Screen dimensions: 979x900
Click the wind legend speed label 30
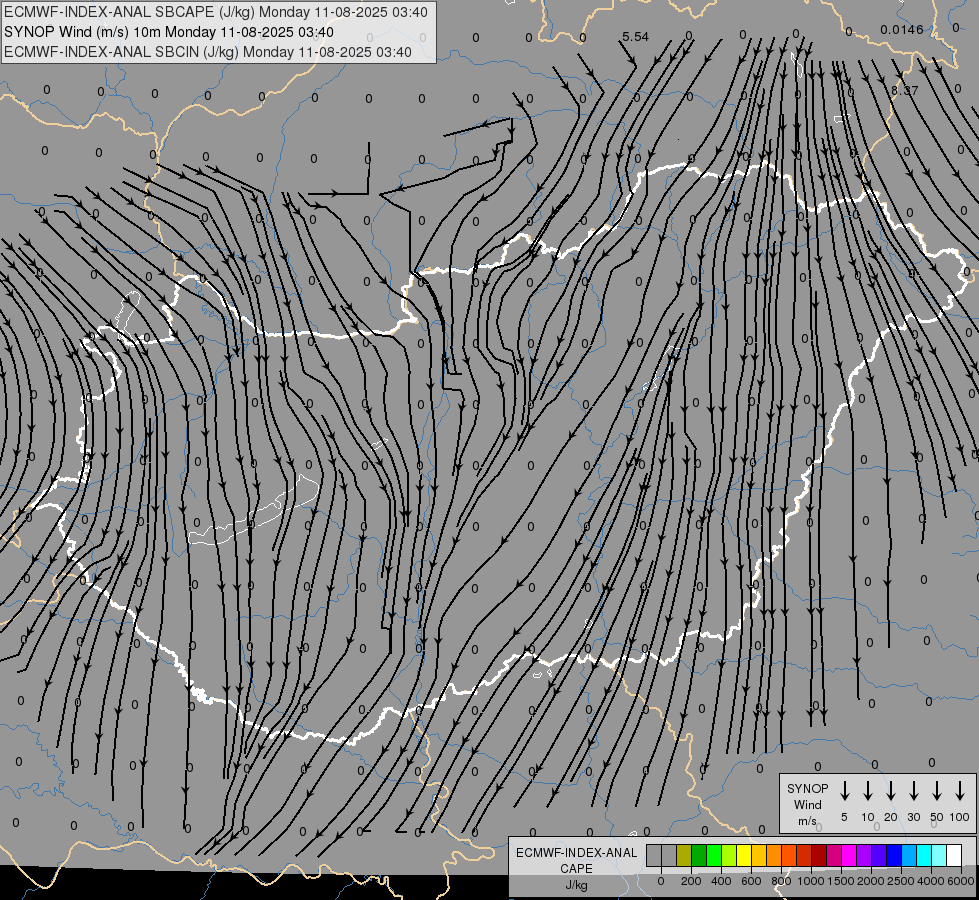click(913, 817)
